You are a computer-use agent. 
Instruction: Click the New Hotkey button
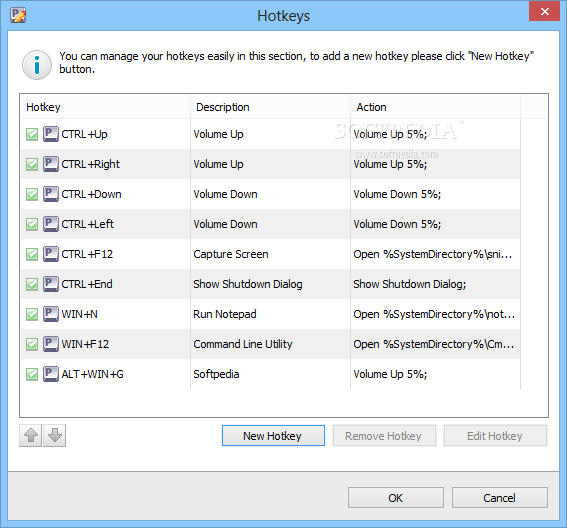[273, 436]
